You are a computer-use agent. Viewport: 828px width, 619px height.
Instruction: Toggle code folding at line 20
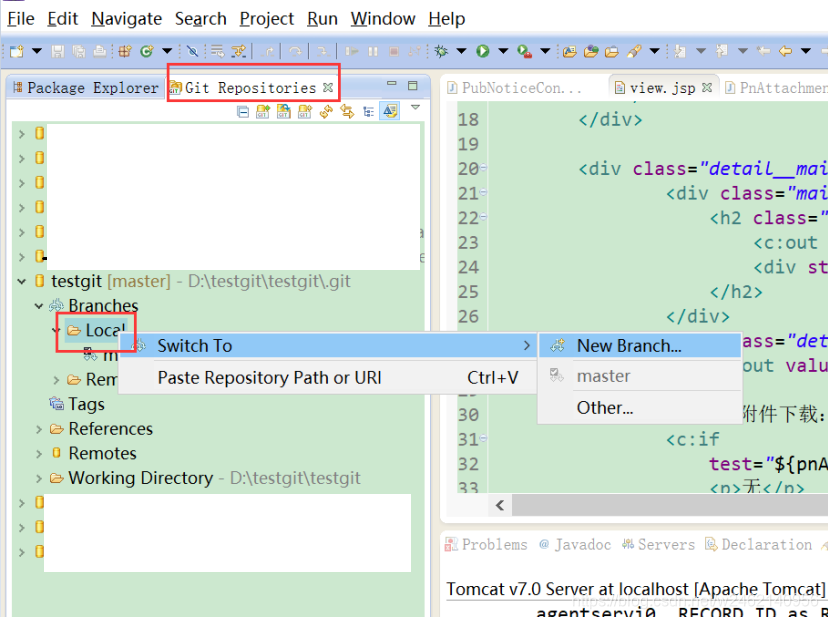click(x=483, y=168)
